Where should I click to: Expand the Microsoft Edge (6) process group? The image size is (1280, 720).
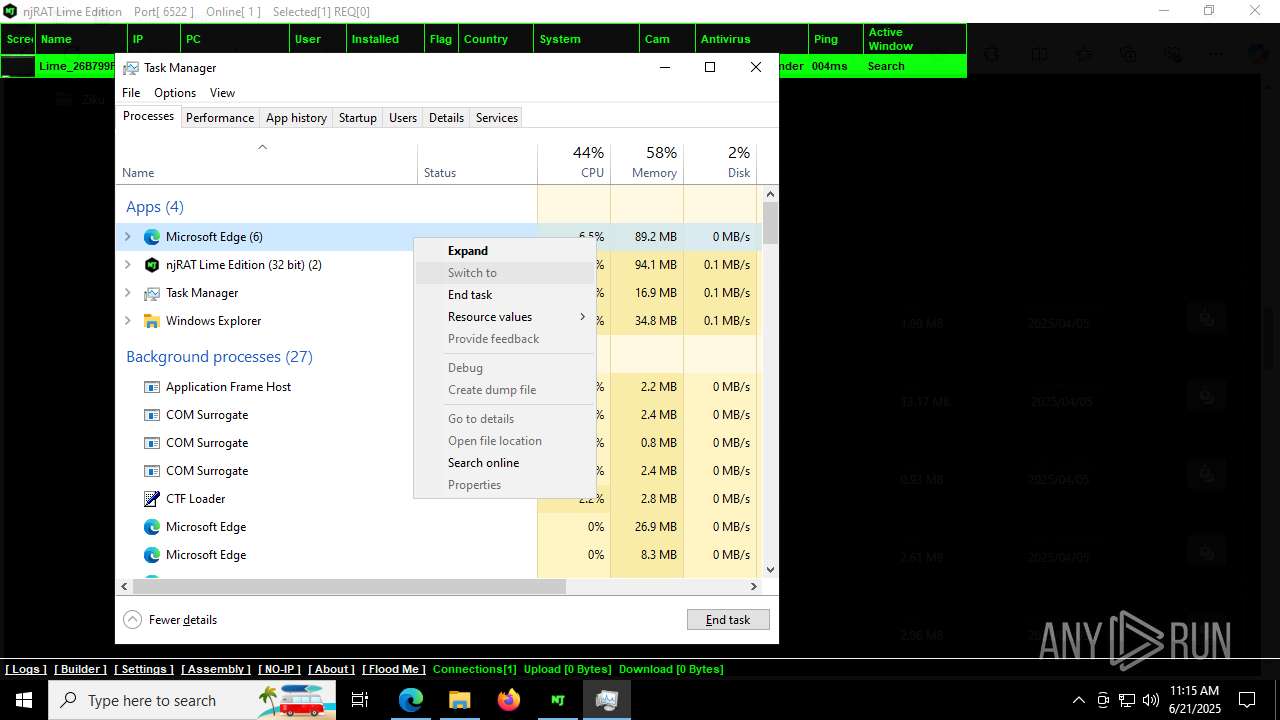[x=127, y=237]
